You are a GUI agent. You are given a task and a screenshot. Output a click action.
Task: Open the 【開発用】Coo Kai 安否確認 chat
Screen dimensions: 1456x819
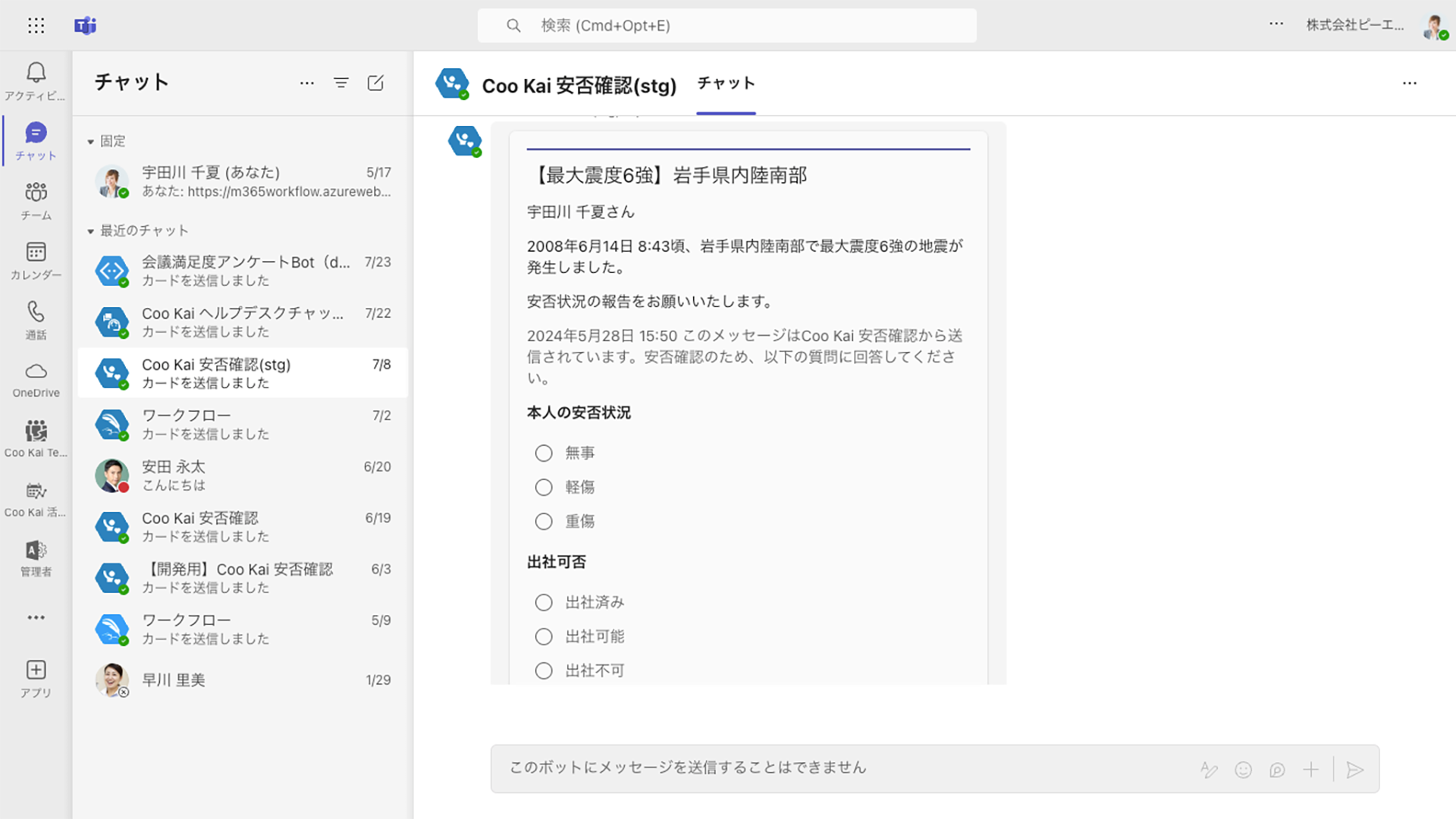235,577
